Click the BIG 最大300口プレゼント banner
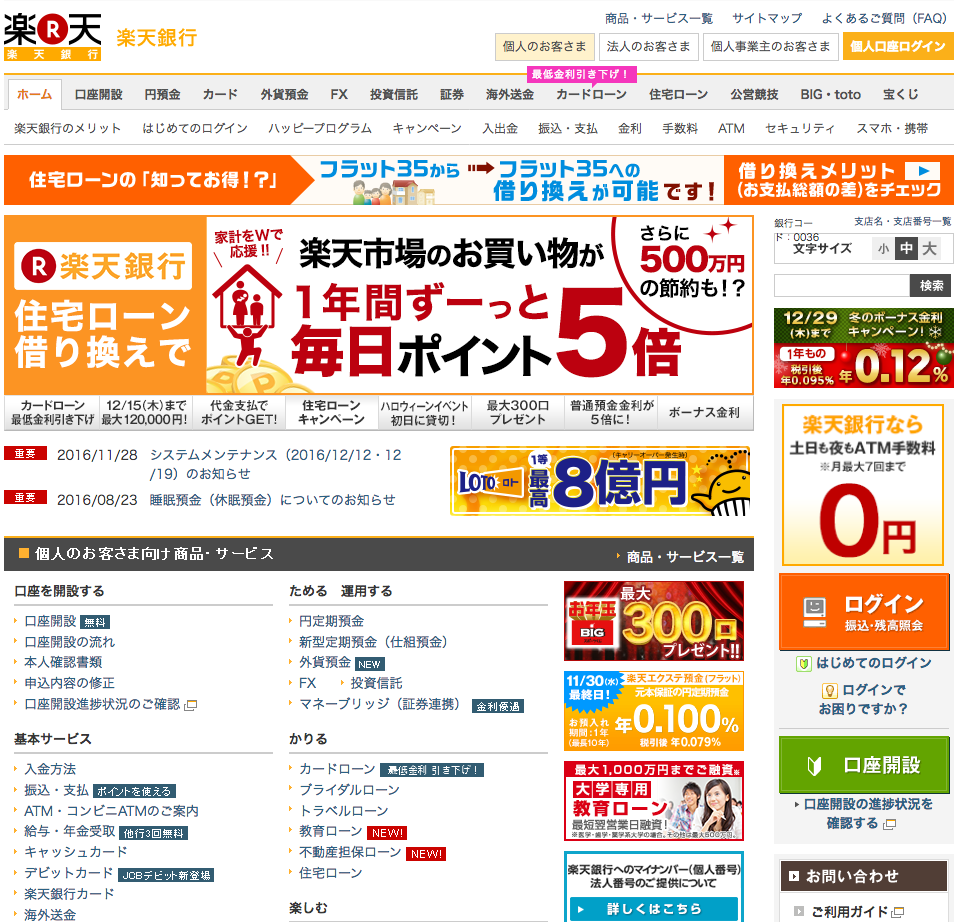Viewport: 955px width, 922px height. (x=654, y=621)
